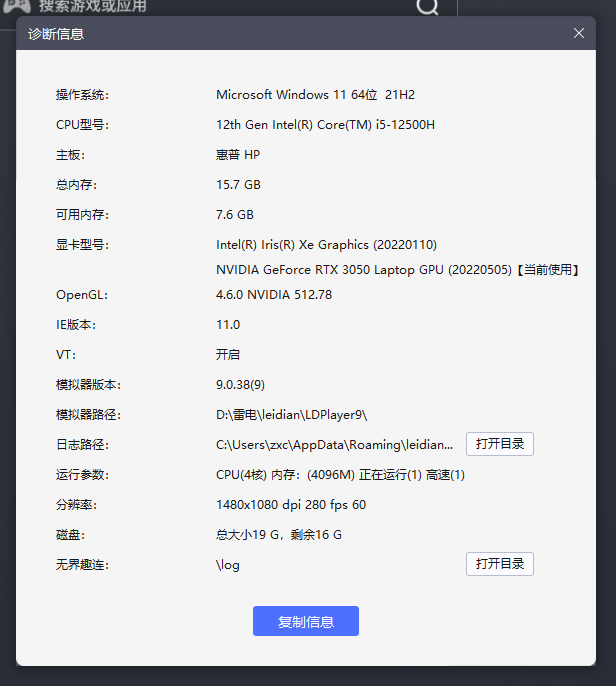Click the 磁盘 total size value
This screenshot has height=686, width=616.
[278, 535]
